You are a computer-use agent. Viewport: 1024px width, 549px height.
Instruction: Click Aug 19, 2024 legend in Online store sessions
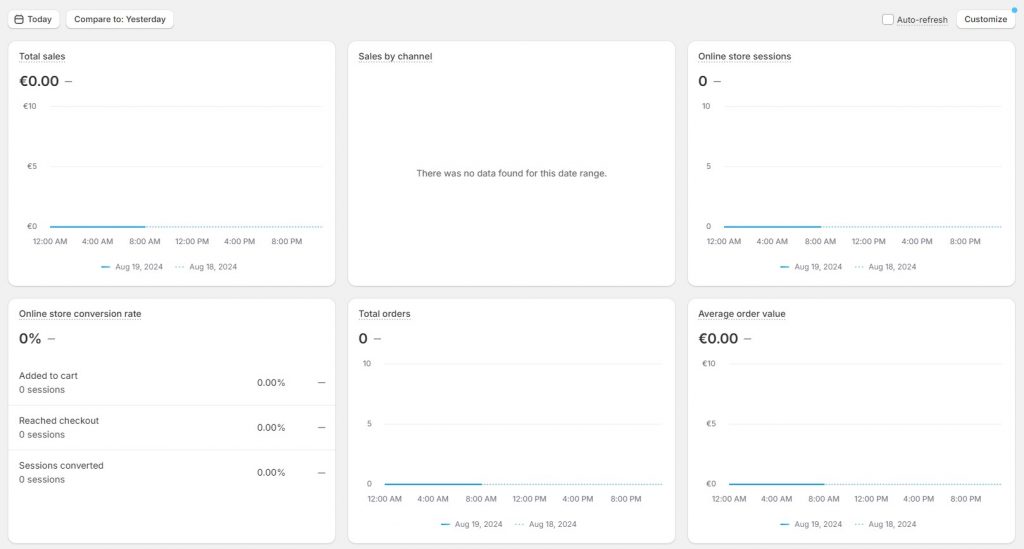811,267
